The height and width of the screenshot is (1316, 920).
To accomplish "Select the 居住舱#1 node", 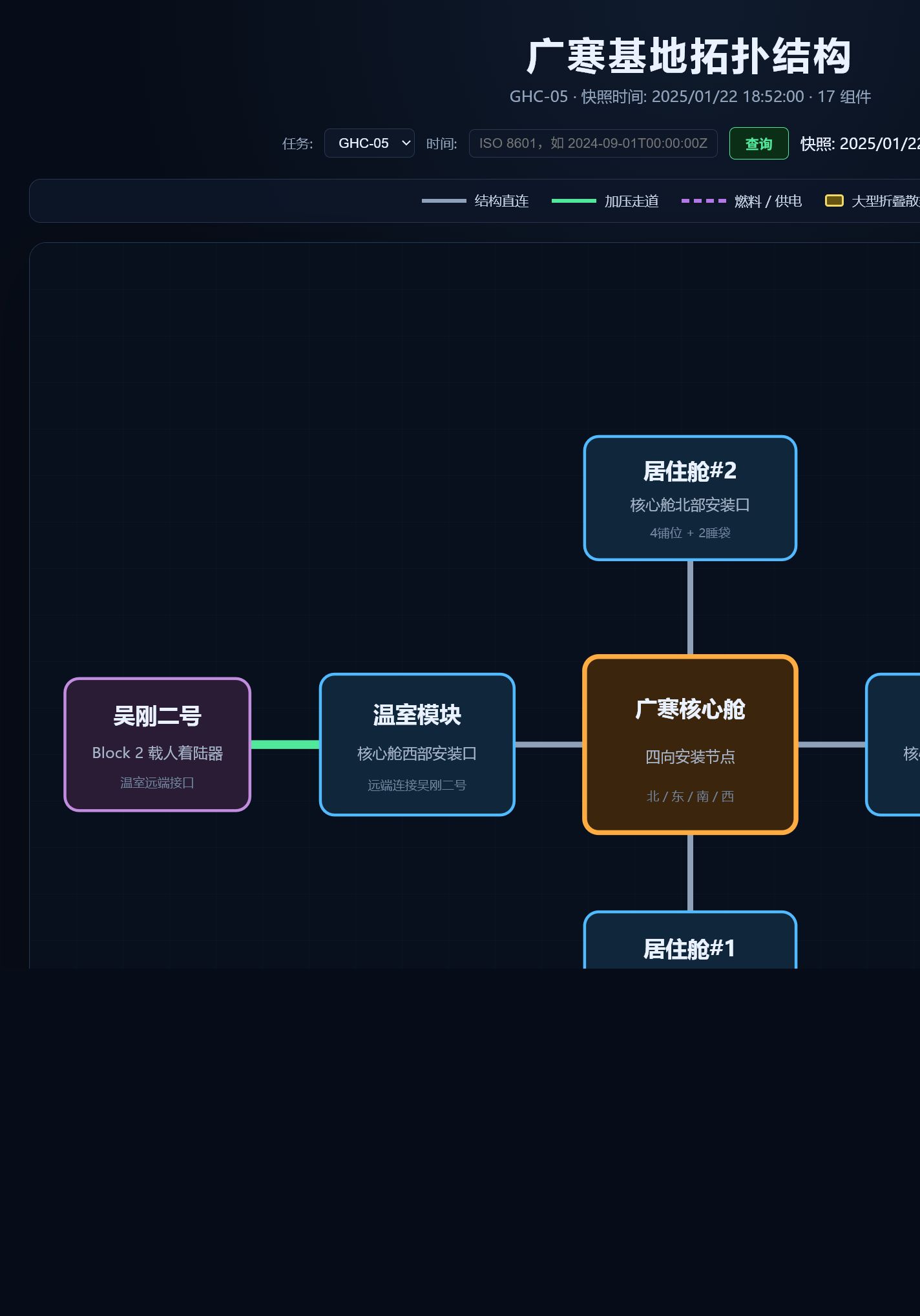I will coord(690,940).
